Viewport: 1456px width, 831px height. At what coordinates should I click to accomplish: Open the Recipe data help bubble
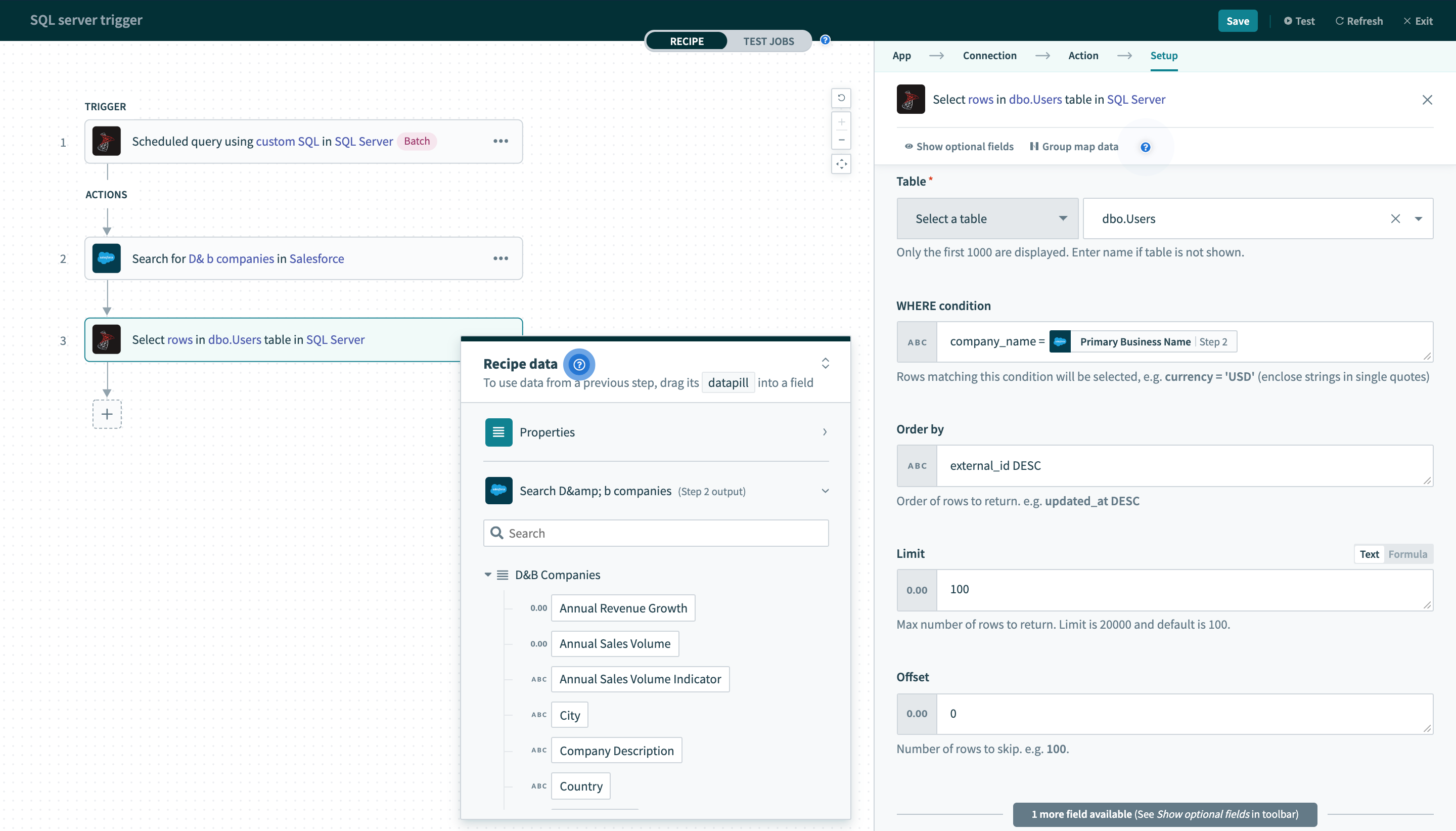pos(579,364)
